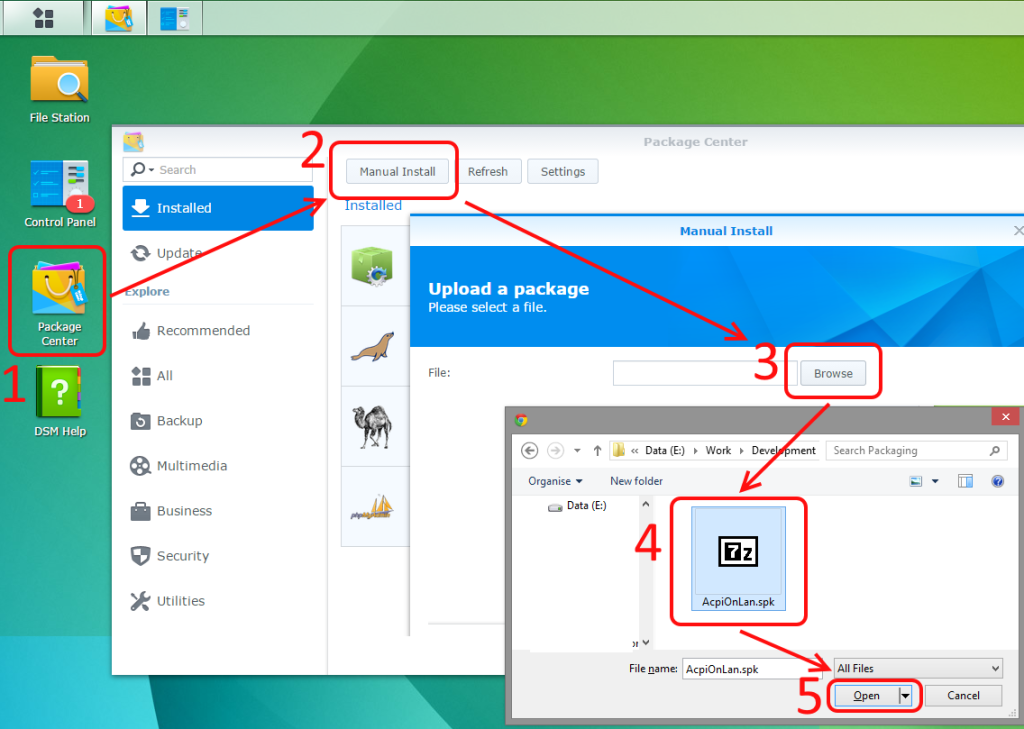Open Package Center desktop icon
1024x729 pixels.
coord(59,303)
